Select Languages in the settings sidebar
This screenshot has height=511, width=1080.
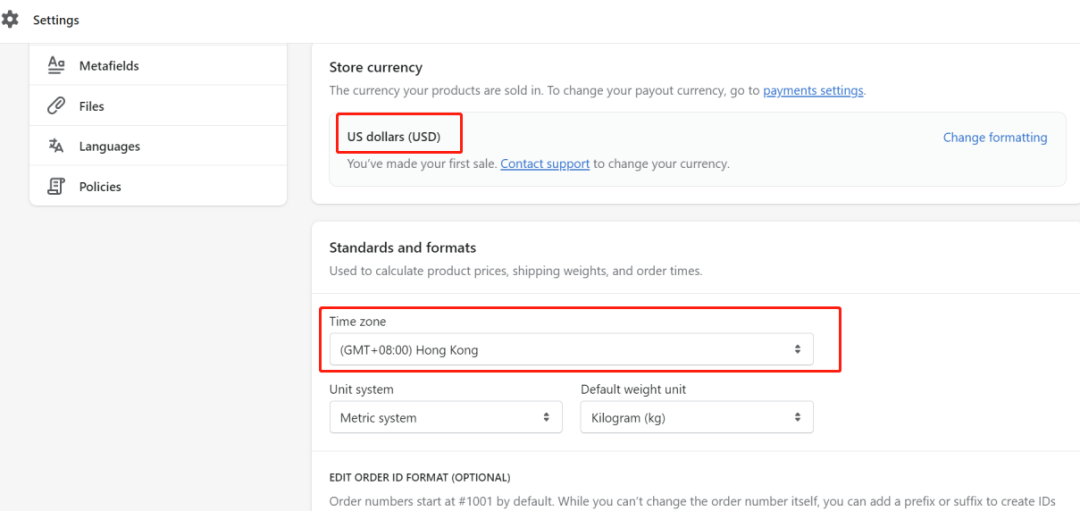[x=110, y=146]
